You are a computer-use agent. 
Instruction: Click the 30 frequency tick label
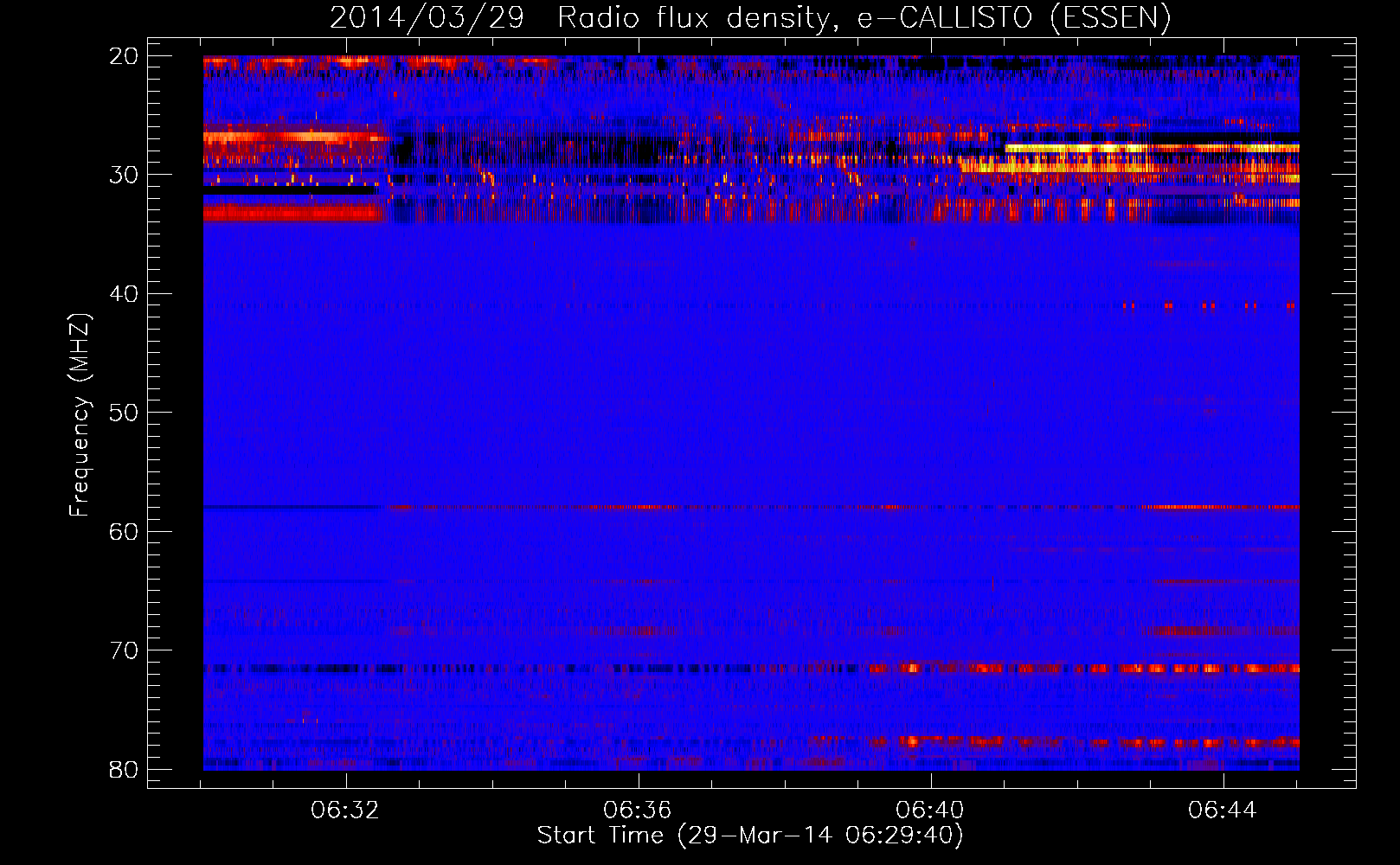pos(124,175)
